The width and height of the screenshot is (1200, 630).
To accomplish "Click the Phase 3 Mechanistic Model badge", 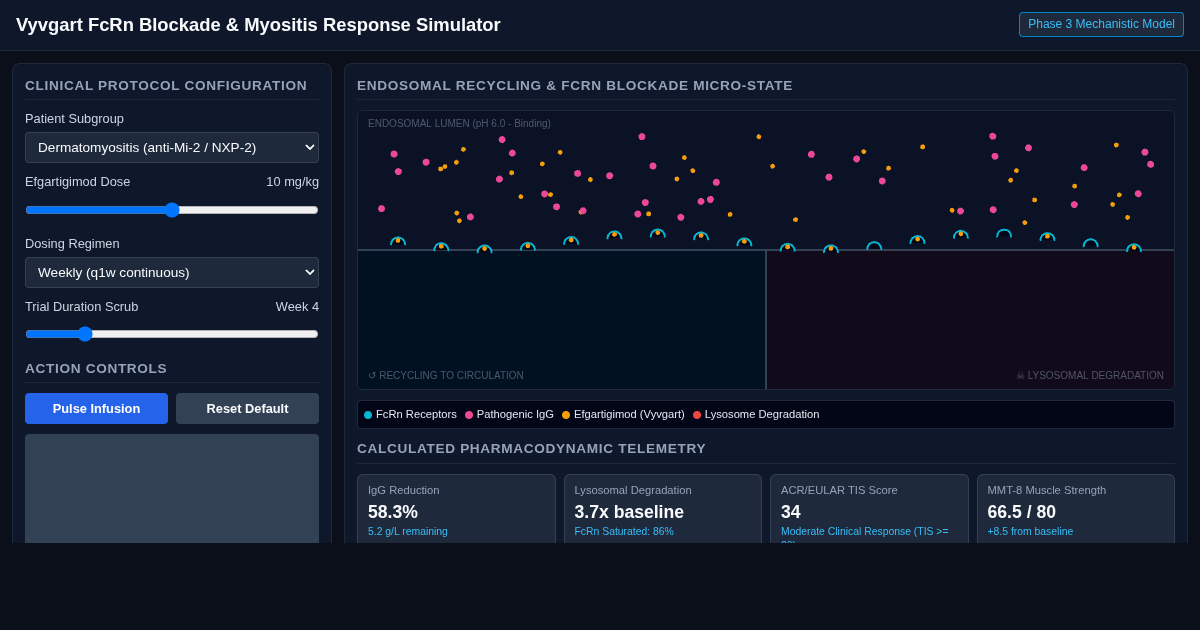I will pyautogui.click(x=1101, y=24).
